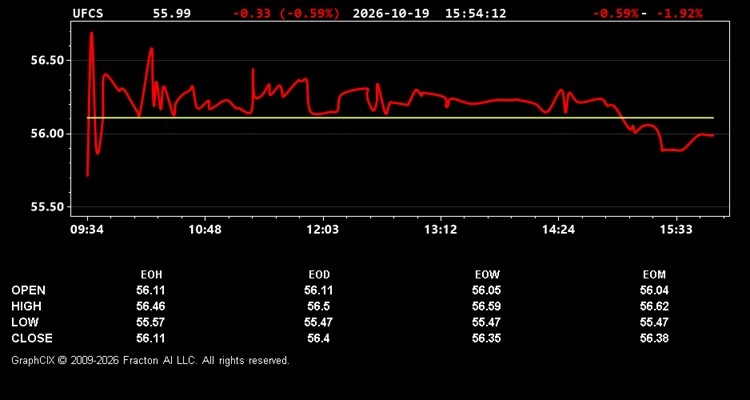This screenshot has width=750, height=400.
Task: Select EOD HIGH value 56.5
Action: [319, 306]
